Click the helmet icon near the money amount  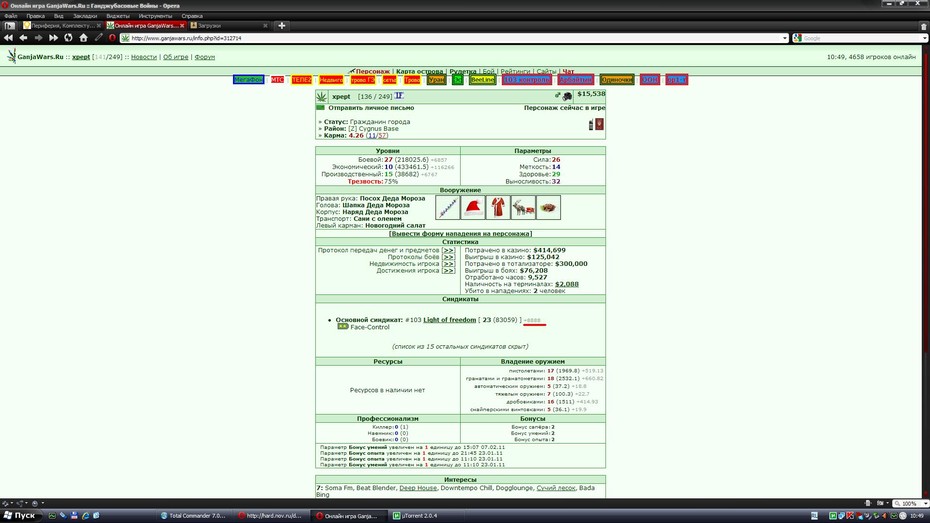point(568,96)
